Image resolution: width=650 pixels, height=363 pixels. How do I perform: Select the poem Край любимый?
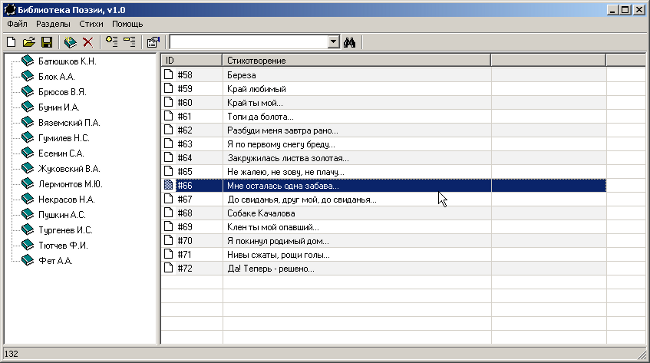257,89
